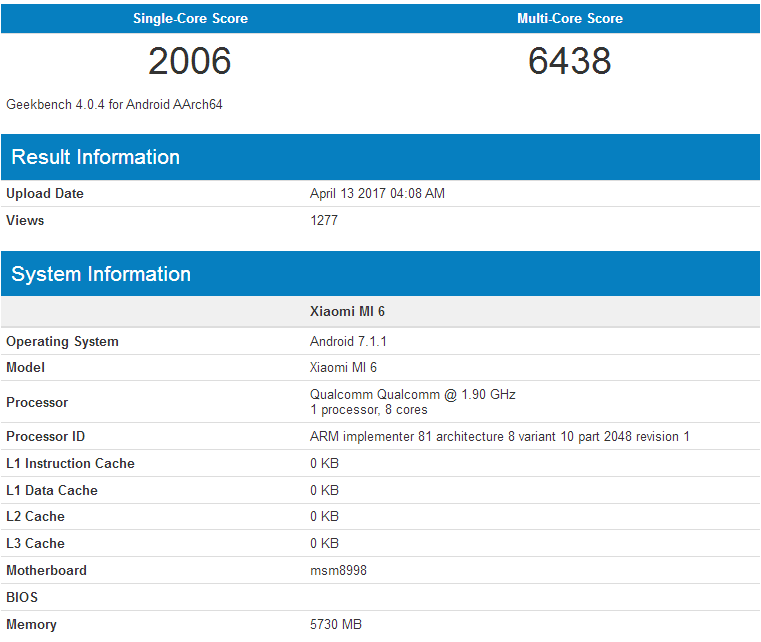Click the Result Information section header
The height and width of the screenshot is (642, 761).
[x=380, y=157]
